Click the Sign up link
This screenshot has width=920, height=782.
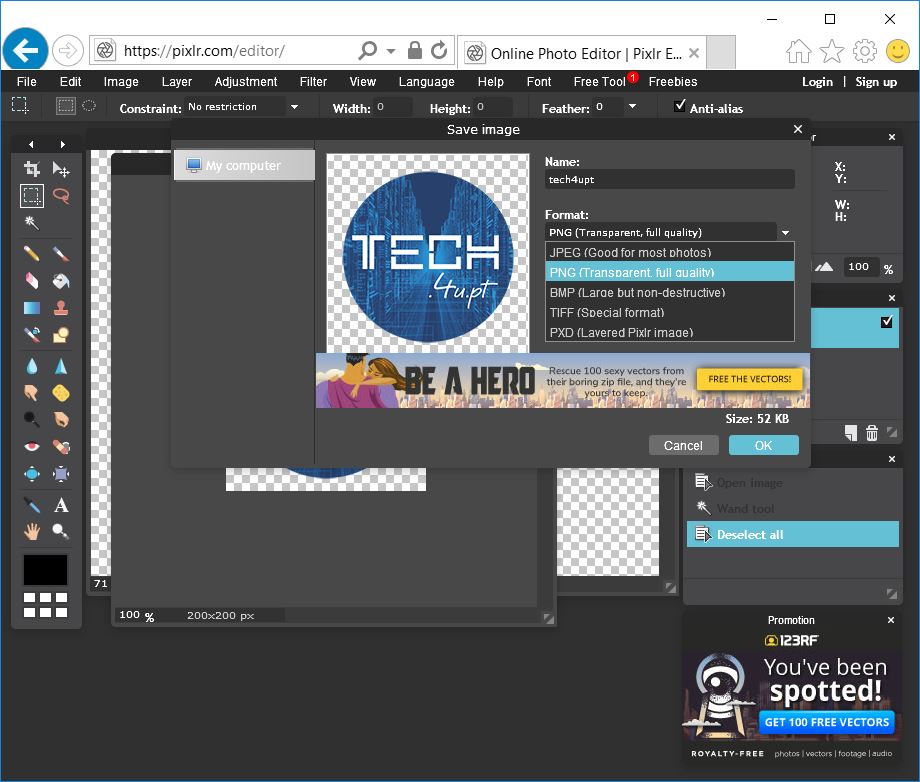(x=876, y=82)
